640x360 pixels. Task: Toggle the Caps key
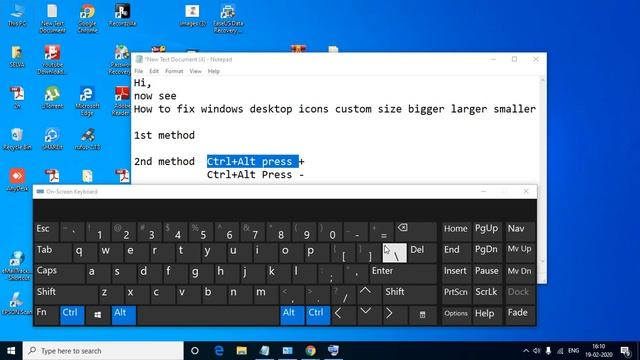(x=60, y=273)
